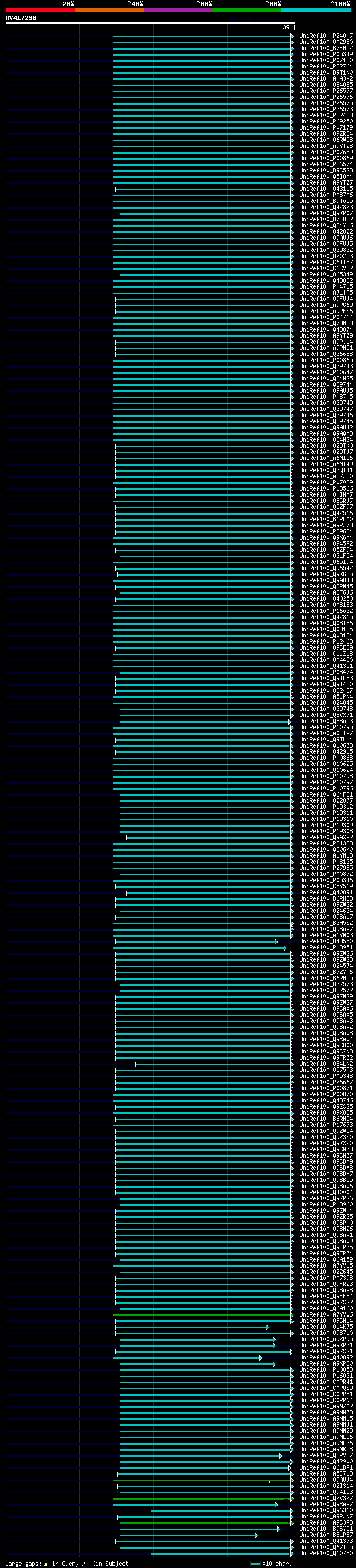
Task: Open the UniRef100_Q39748 entry
Action: pos(326,709)
